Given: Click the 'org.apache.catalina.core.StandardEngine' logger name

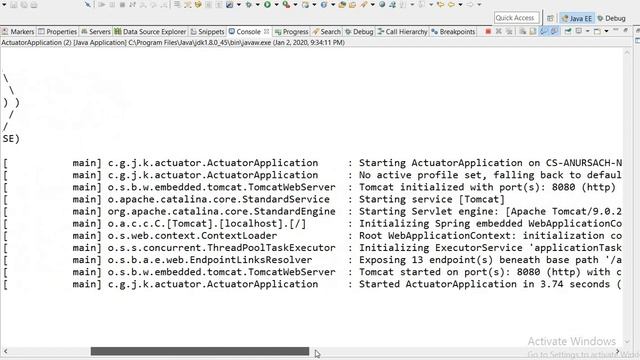Looking at the screenshot, I should point(222,211).
